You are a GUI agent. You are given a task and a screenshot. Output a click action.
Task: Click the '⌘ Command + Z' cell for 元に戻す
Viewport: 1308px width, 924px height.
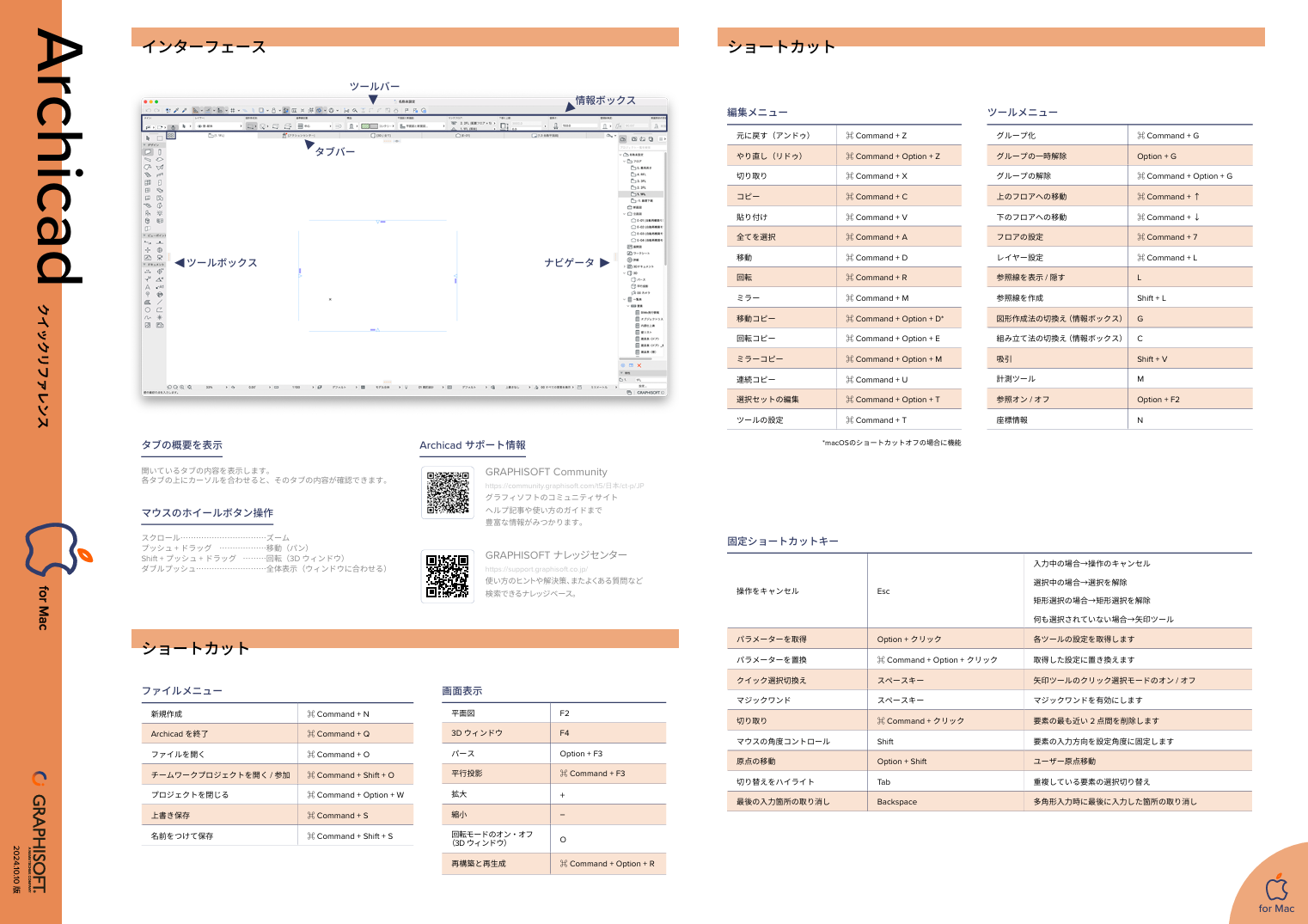pos(899,136)
